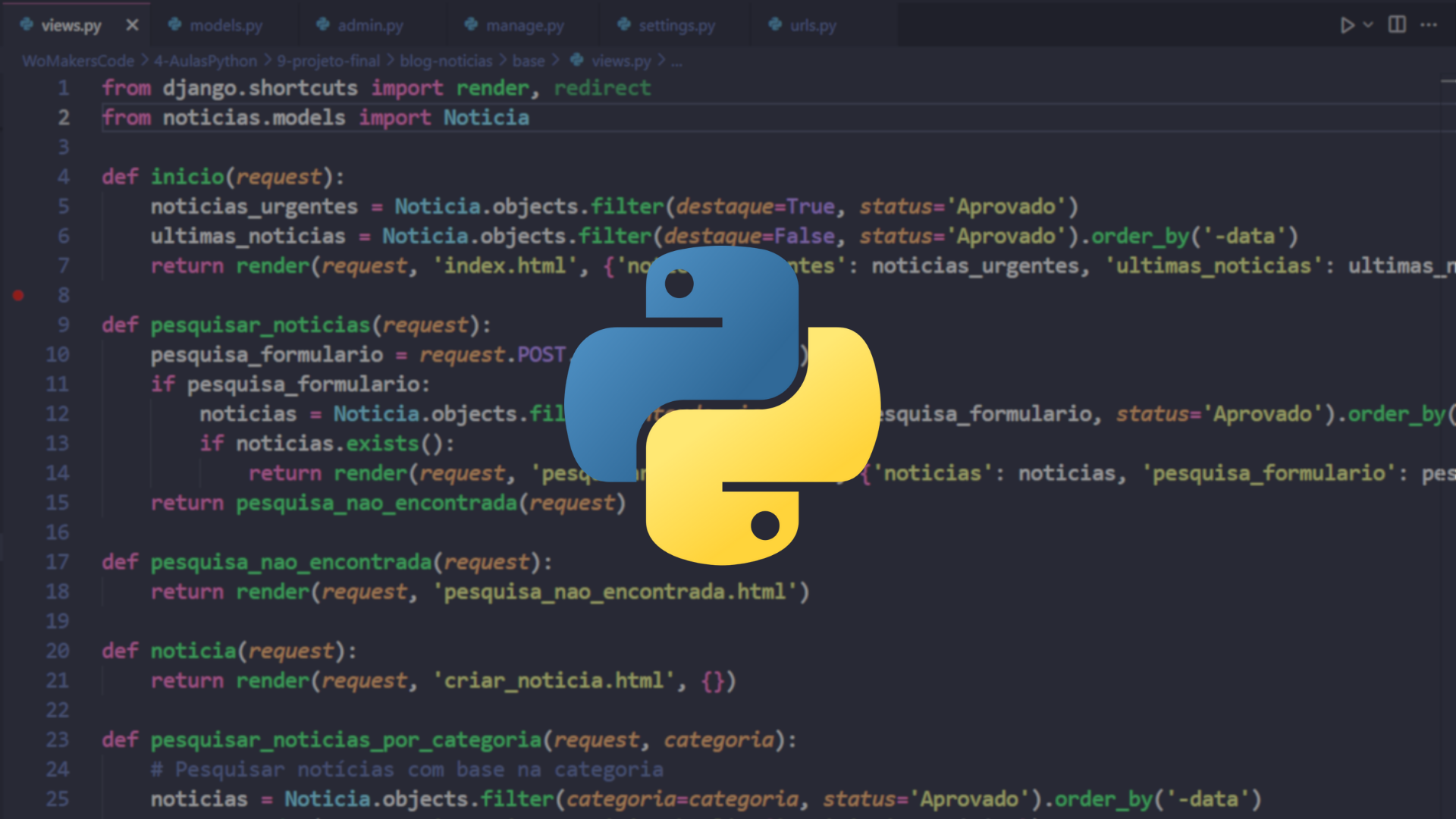Image resolution: width=1456 pixels, height=819 pixels.
Task: Open the models.py tab
Action: [226, 25]
